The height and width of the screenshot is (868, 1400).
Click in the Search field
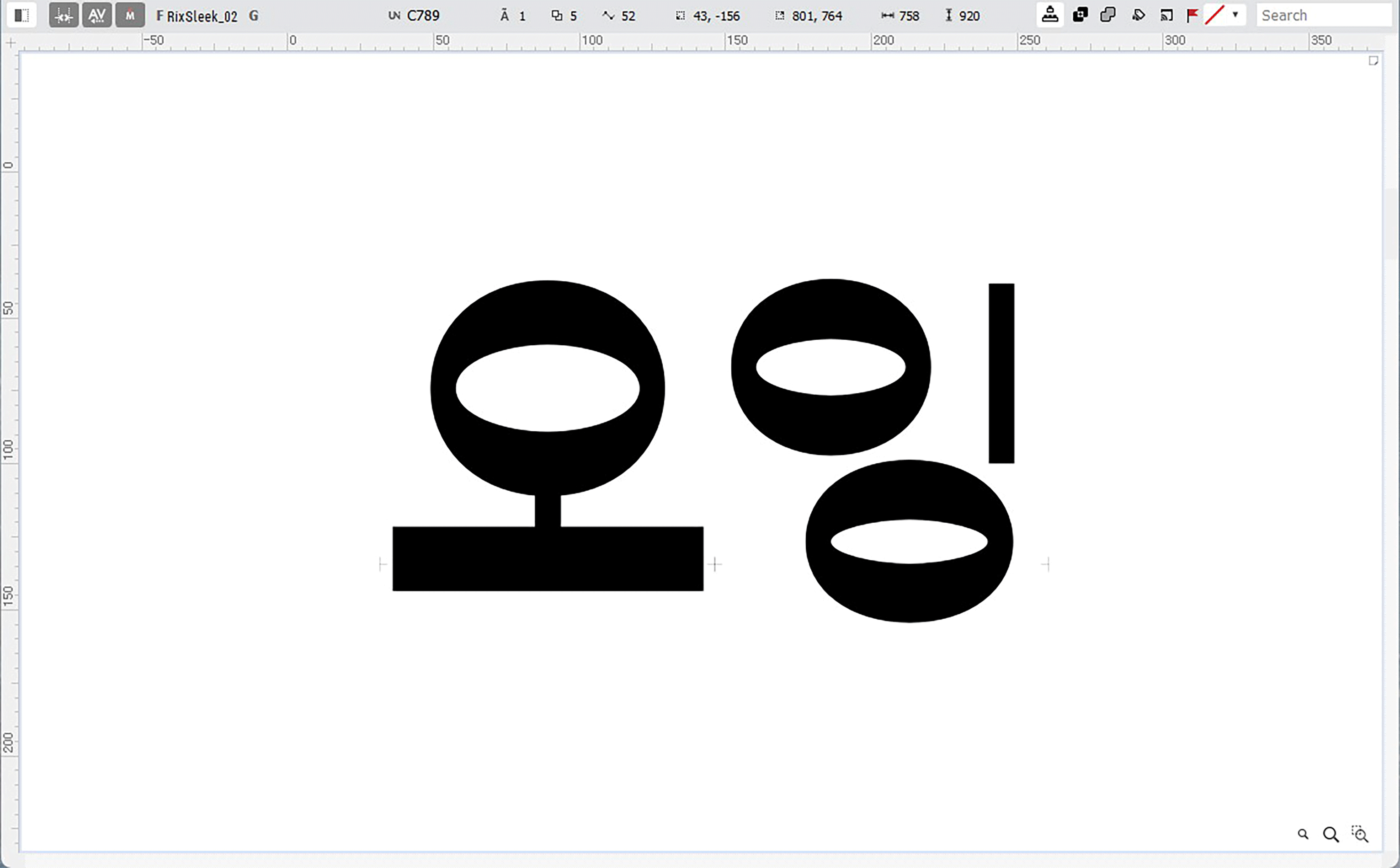pos(1323,16)
